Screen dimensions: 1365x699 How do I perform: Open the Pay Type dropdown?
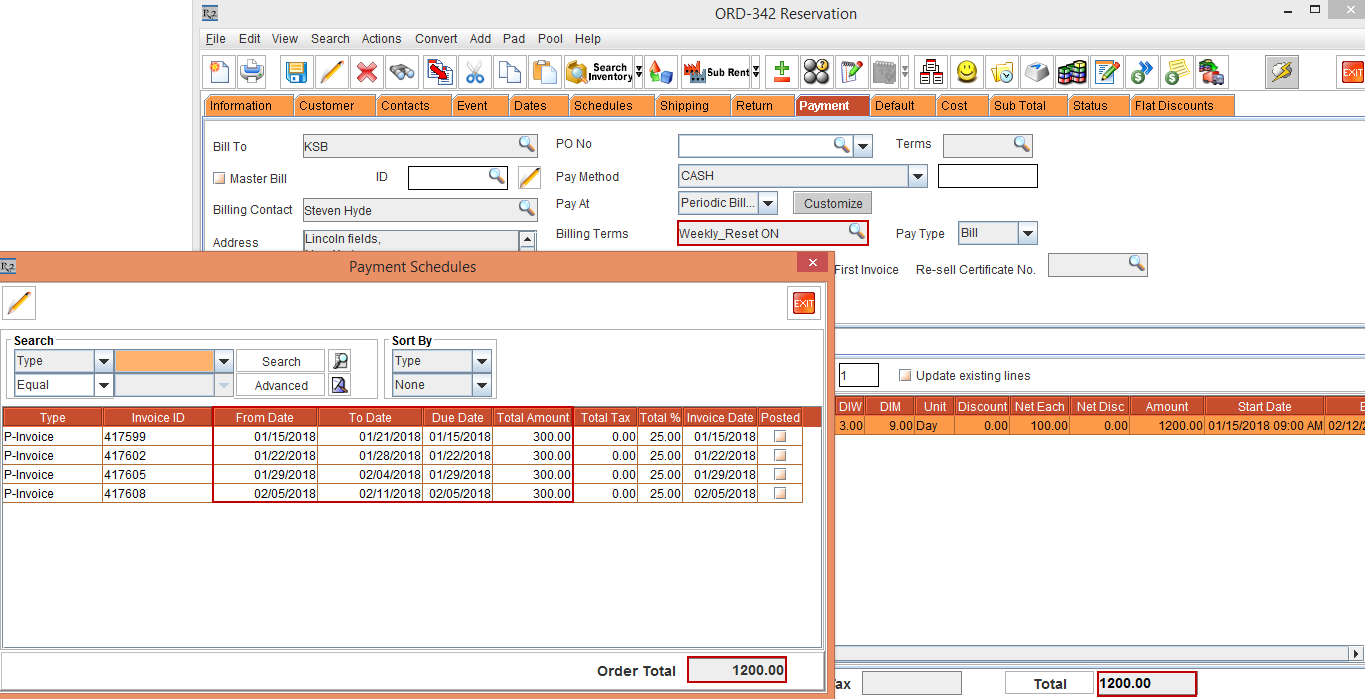1027,233
